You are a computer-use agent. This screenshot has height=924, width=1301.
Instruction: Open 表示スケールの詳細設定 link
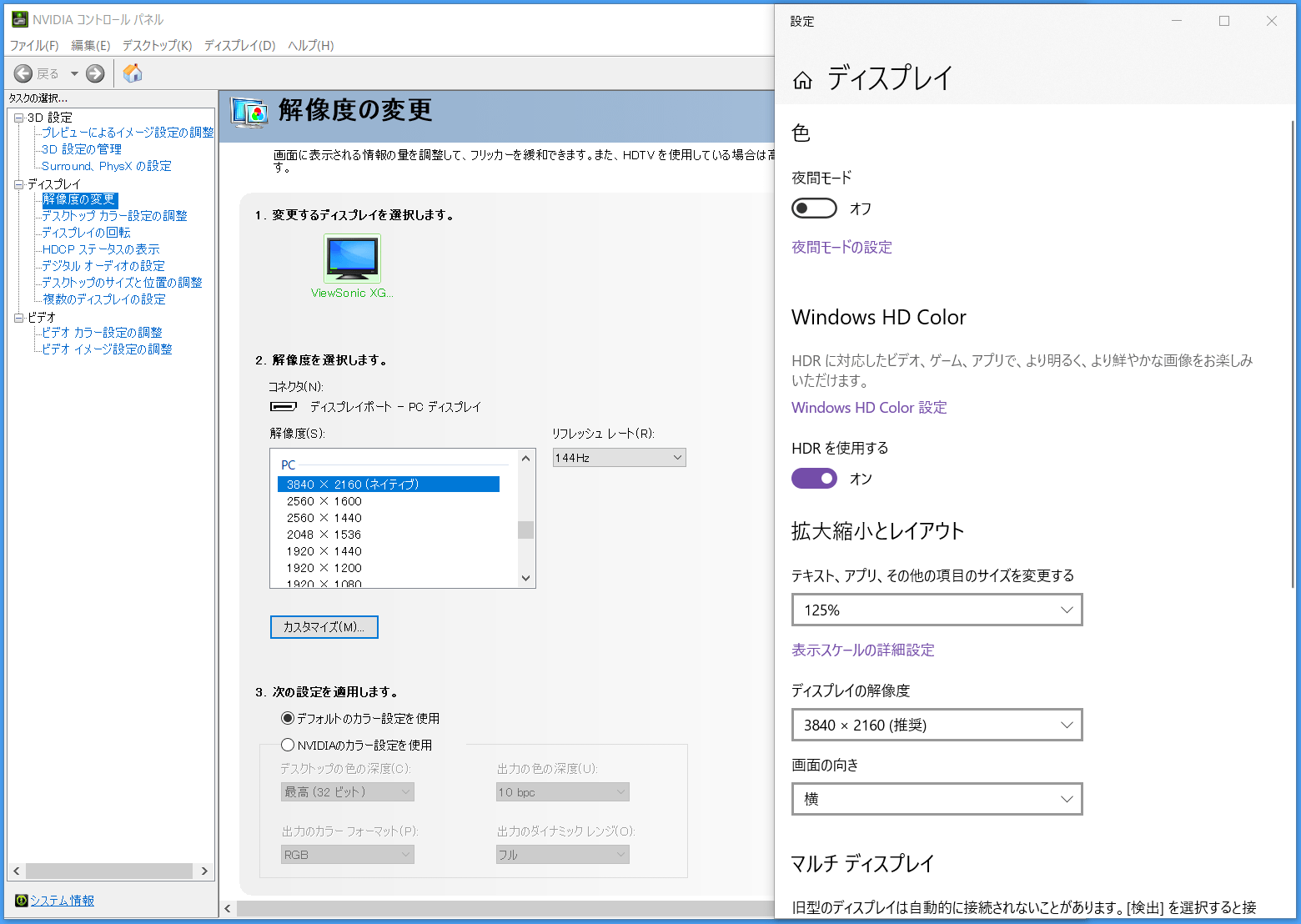(x=863, y=650)
